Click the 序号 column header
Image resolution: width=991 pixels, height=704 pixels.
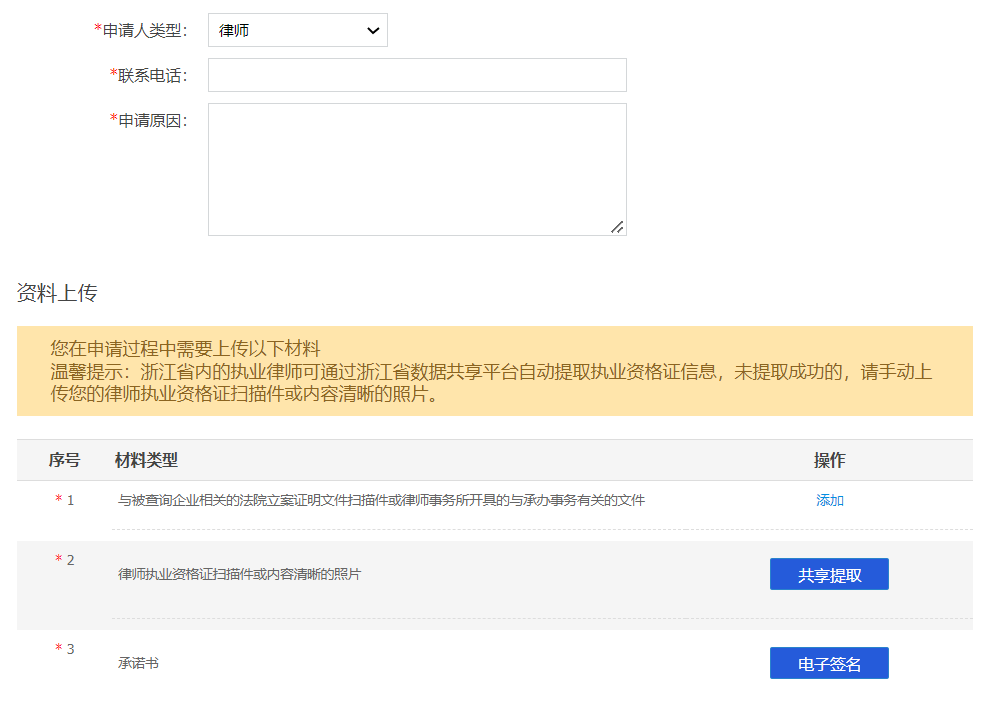point(64,460)
